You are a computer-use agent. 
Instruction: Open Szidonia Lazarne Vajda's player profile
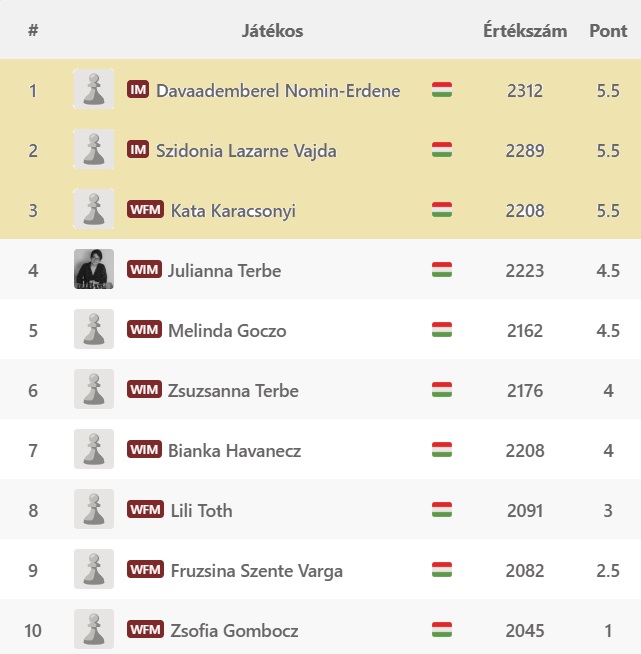point(246,150)
